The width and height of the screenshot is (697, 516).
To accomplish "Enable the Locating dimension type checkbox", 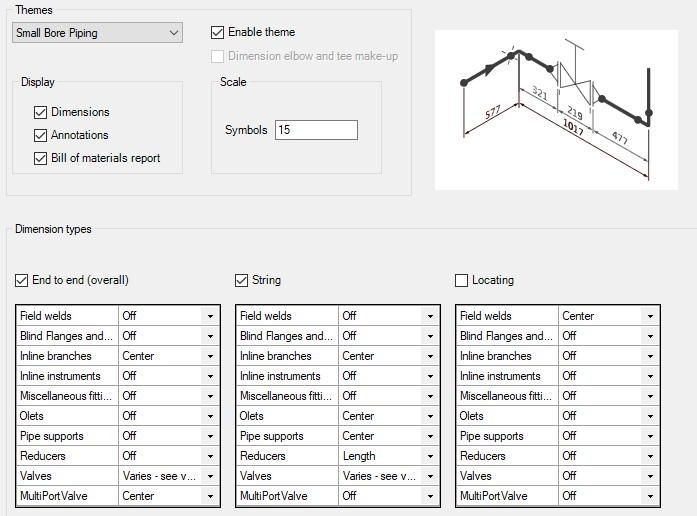I will point(462,281).
